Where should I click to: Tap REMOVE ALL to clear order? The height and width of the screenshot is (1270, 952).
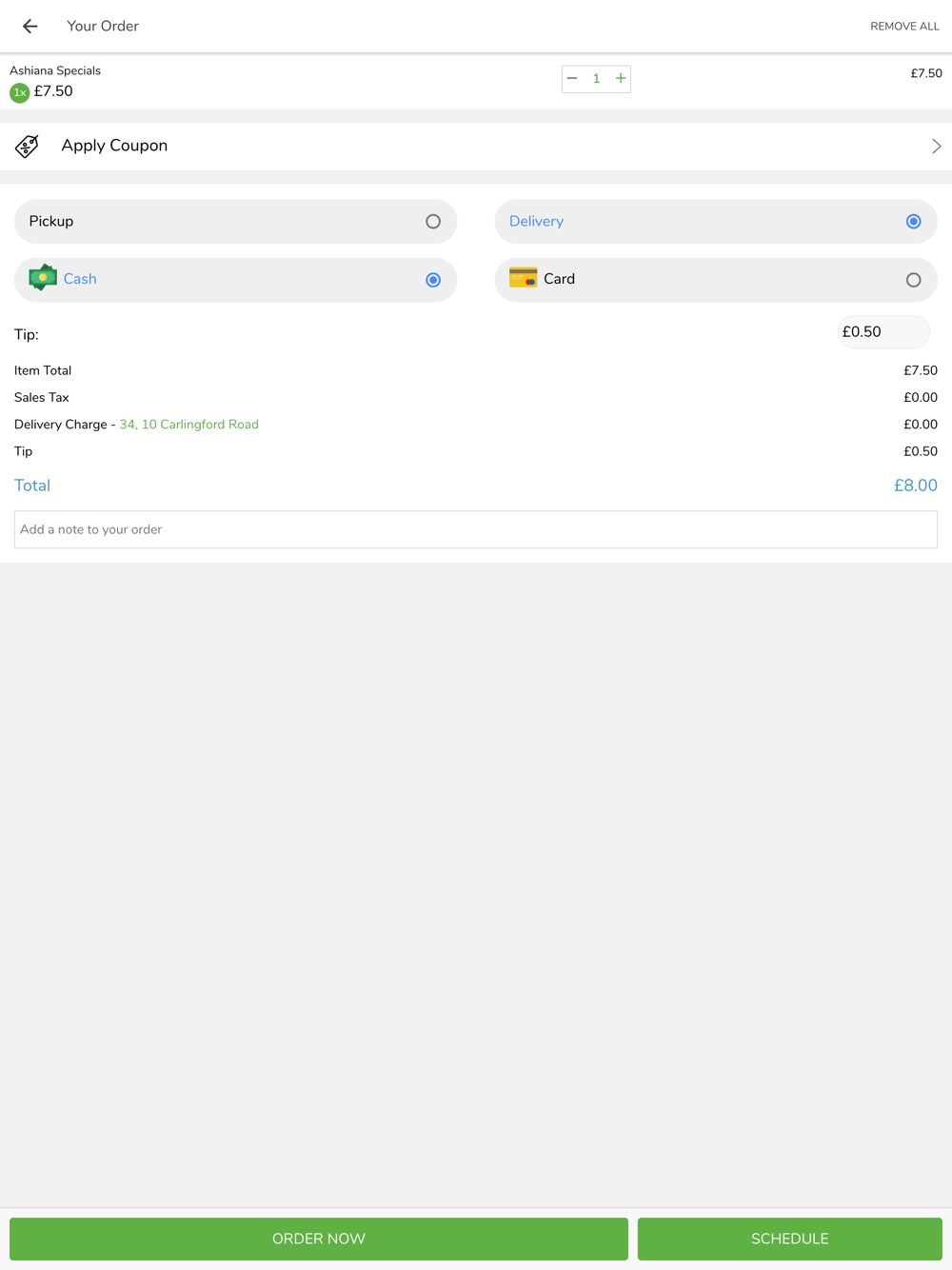coord(904,27)
